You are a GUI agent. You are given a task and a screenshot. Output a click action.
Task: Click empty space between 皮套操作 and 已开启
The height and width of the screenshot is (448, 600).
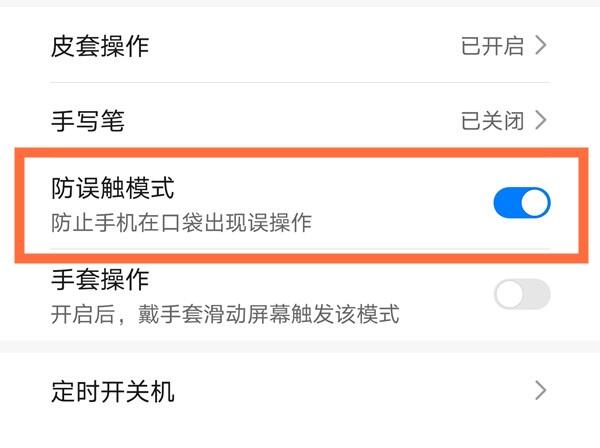(300, 46)
